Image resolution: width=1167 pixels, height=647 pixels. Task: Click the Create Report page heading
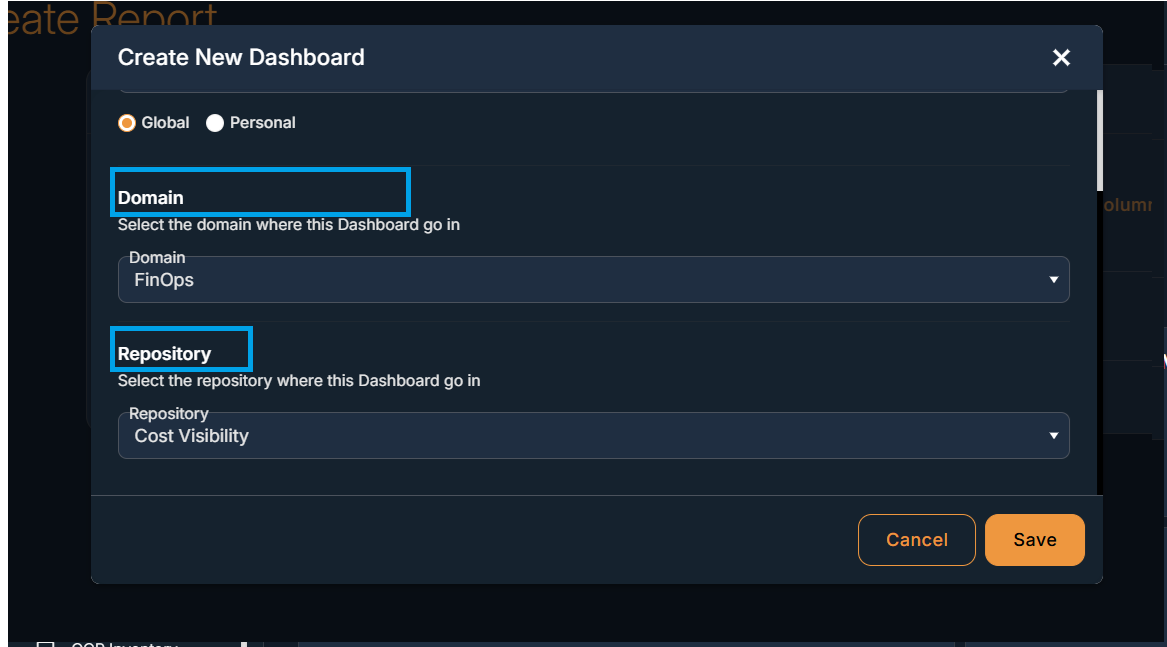112,18
